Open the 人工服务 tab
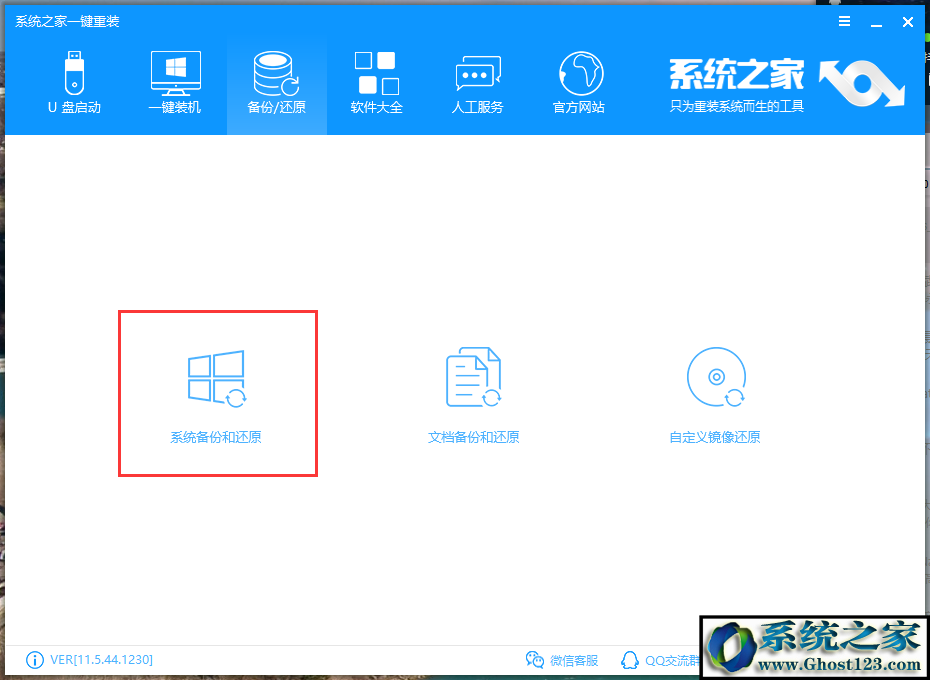 [x=477, y=83]
